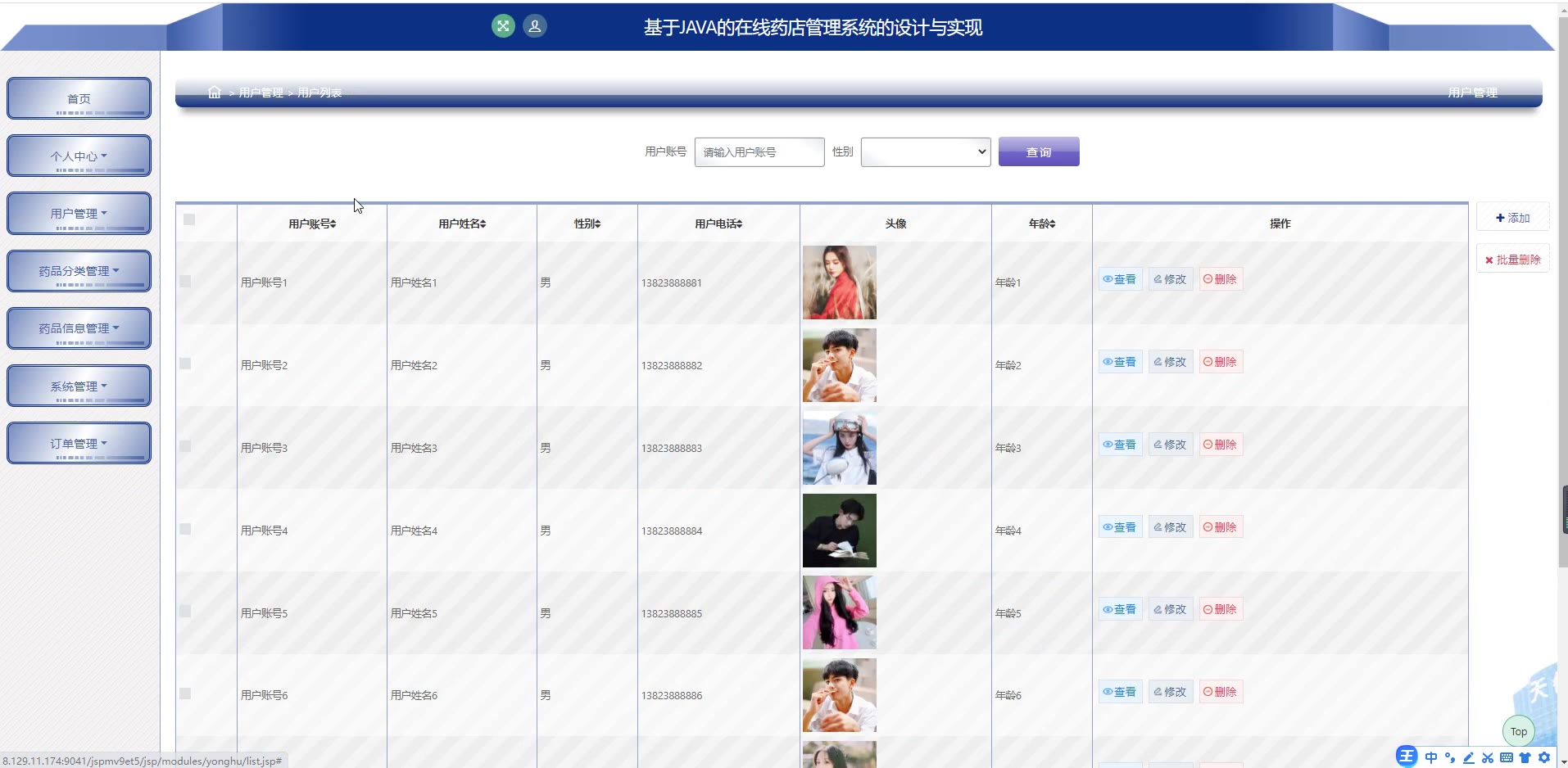The image size is (1568, 768).
Task: Click IME scissors screenshot icon
Action: click(x=1488, y=757)
